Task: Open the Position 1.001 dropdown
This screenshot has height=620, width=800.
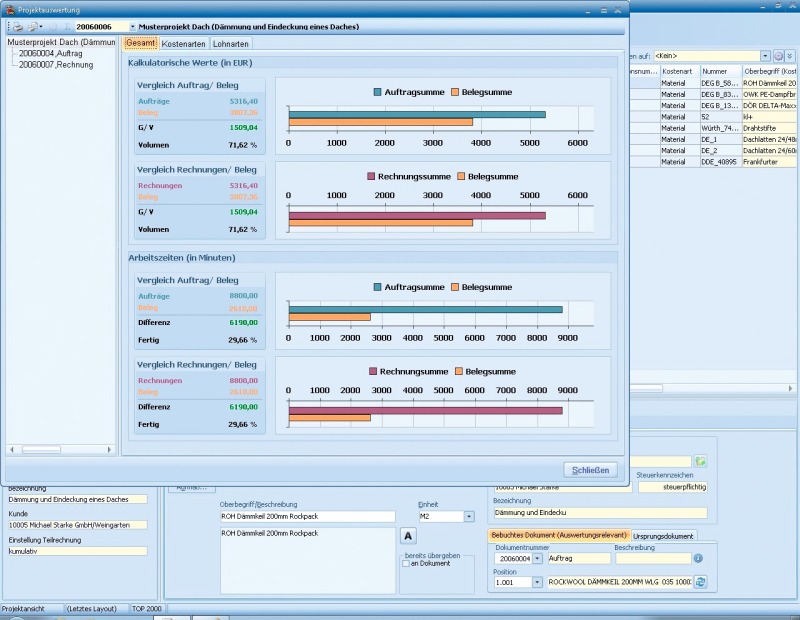Action: click(537, 582)
